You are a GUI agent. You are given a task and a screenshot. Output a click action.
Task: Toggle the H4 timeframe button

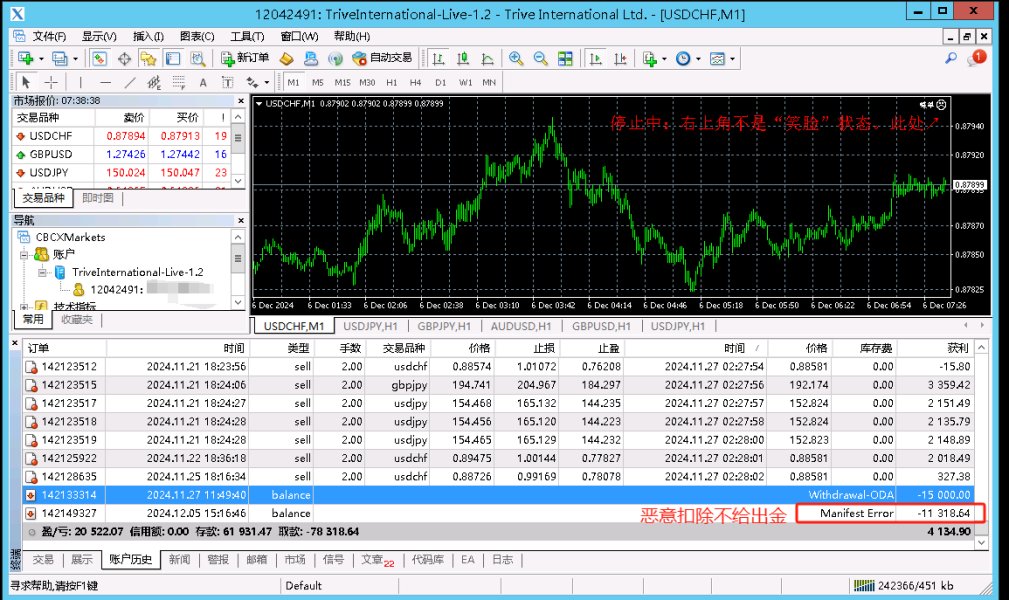click(x=415, y=82)
